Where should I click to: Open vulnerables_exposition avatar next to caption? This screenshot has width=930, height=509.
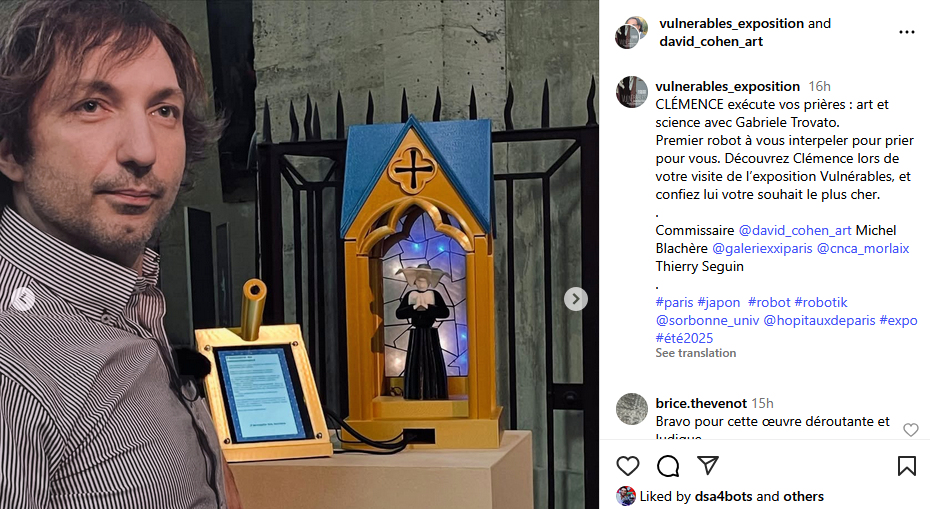tap(632, 92)
